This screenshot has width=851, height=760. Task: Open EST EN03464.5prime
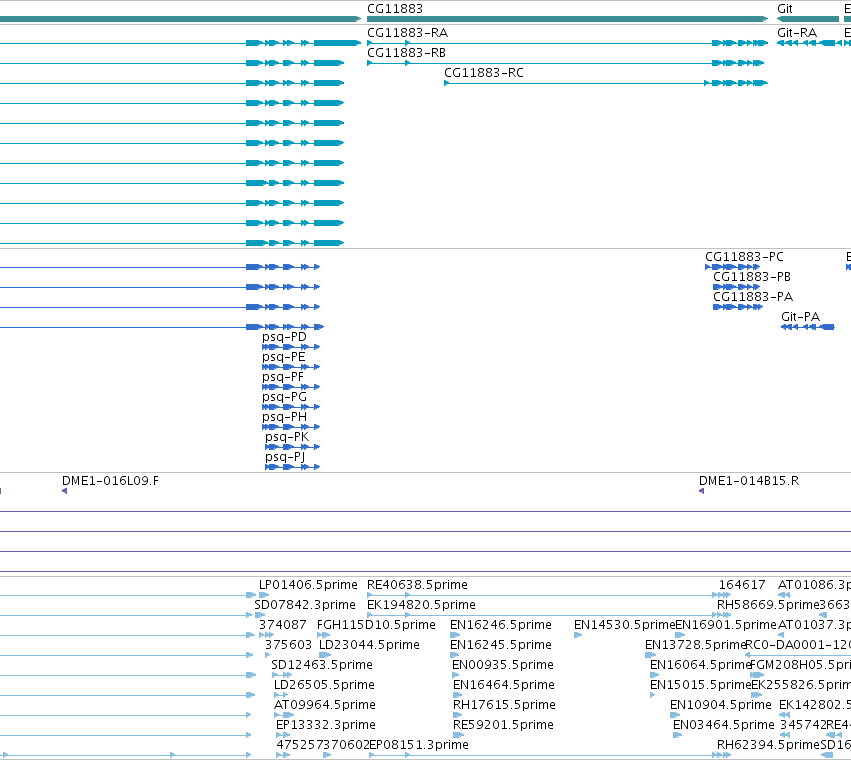tap(723, 725)
